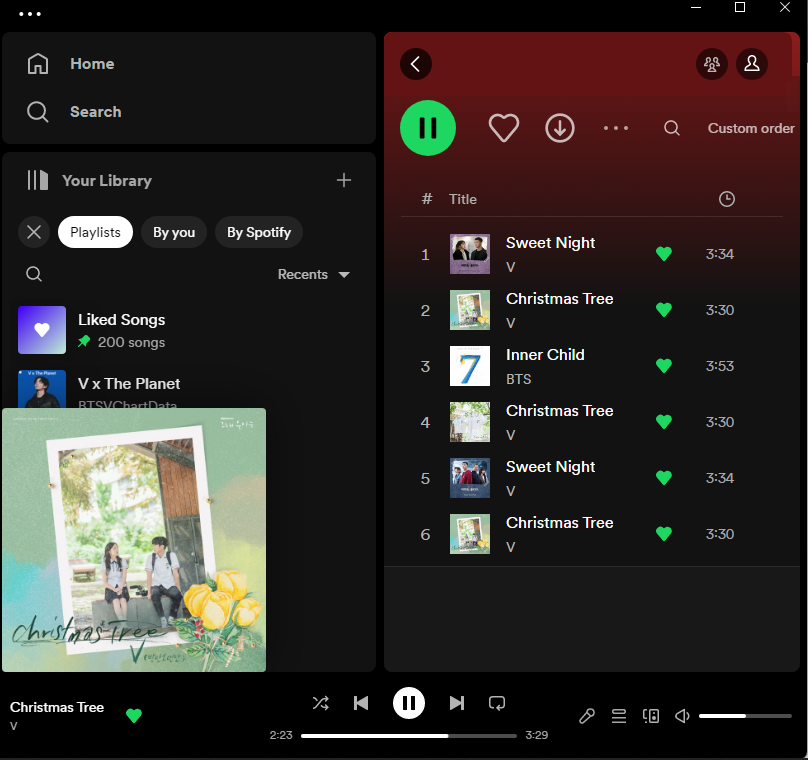
Task: Open artist BTS on track 3
Action: [518, 379]
